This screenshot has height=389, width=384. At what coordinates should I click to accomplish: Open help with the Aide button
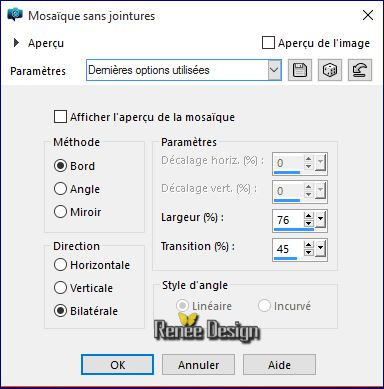tap(279, 365)
